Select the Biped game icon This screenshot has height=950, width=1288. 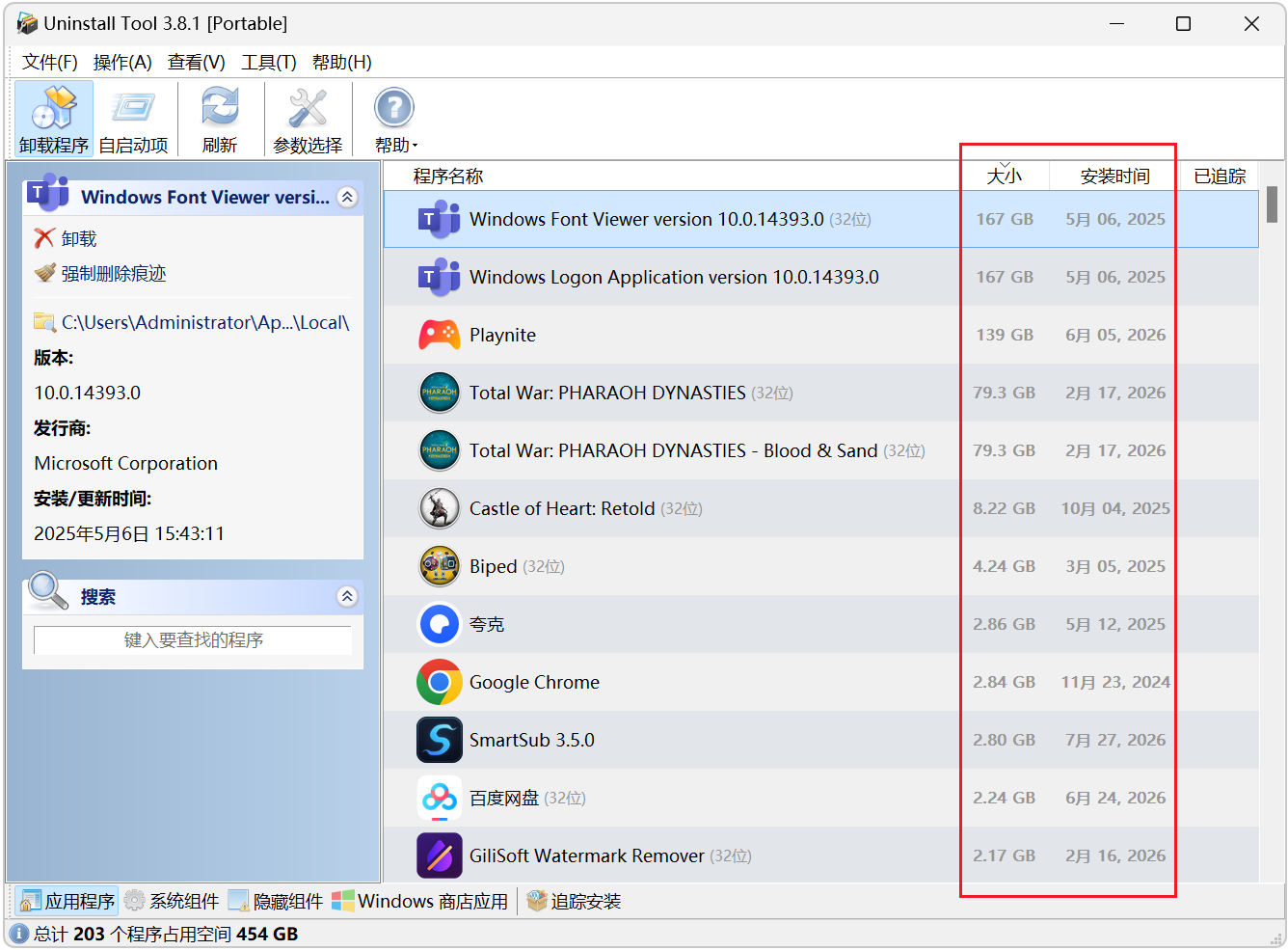(x=440, y=566)
